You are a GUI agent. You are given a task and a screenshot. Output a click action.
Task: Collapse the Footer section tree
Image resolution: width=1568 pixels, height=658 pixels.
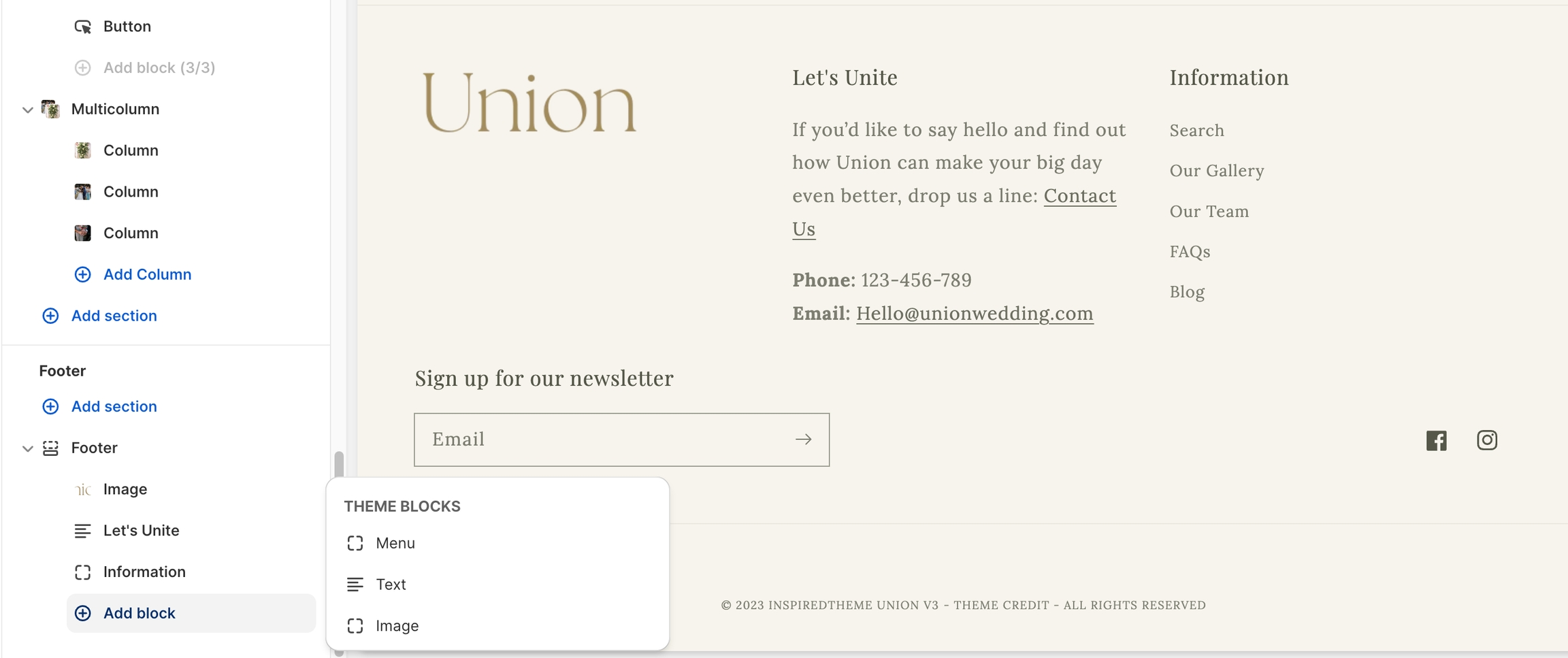tap(27, 448)
